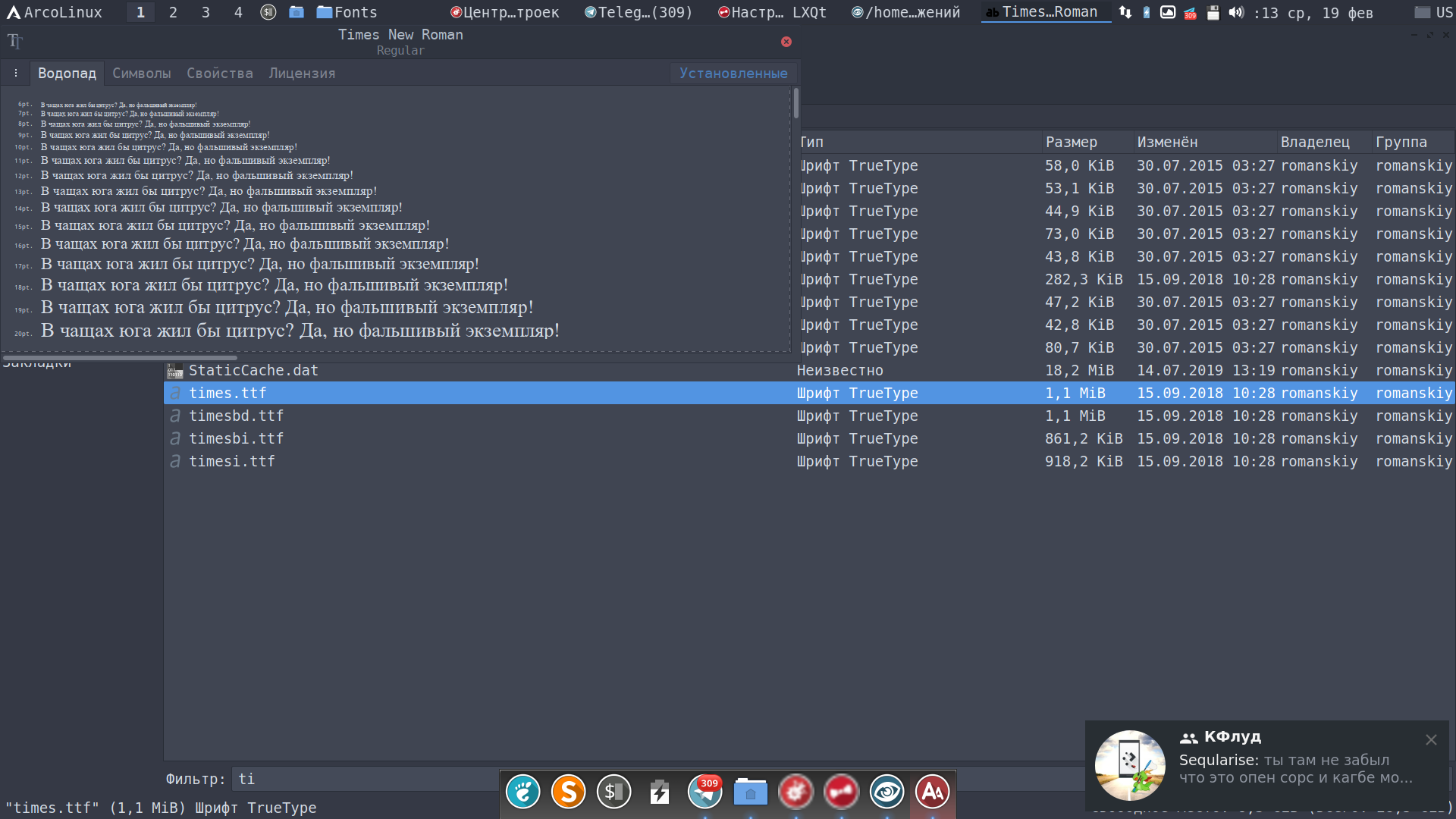Close the Times New Roman font viewer window
This screenshot has width=1456, height=819.
pyautogui.click(x=786, y=42)
